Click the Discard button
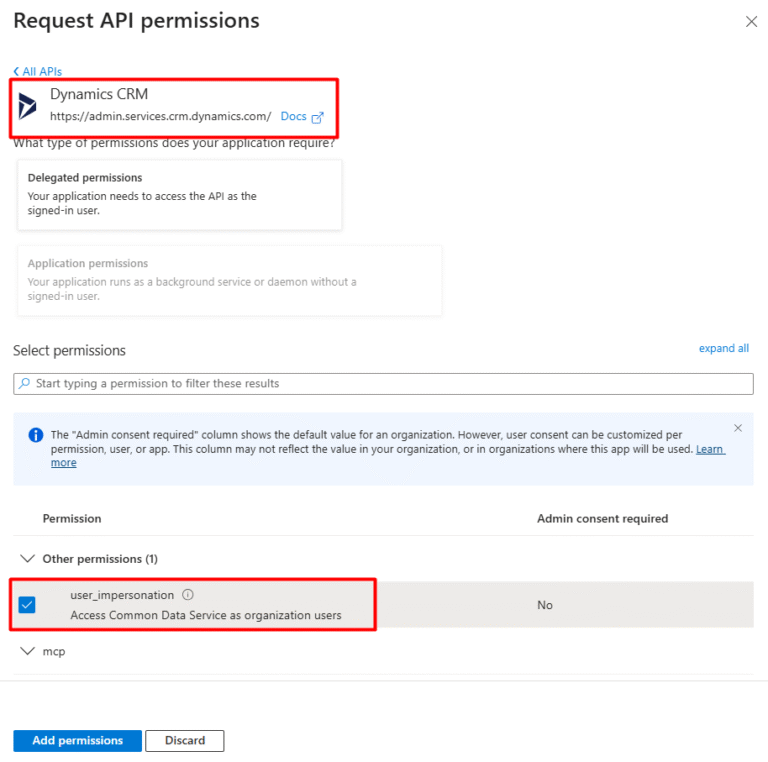The width and height of the screenshot is (768, 762). [x=185, y=741]
